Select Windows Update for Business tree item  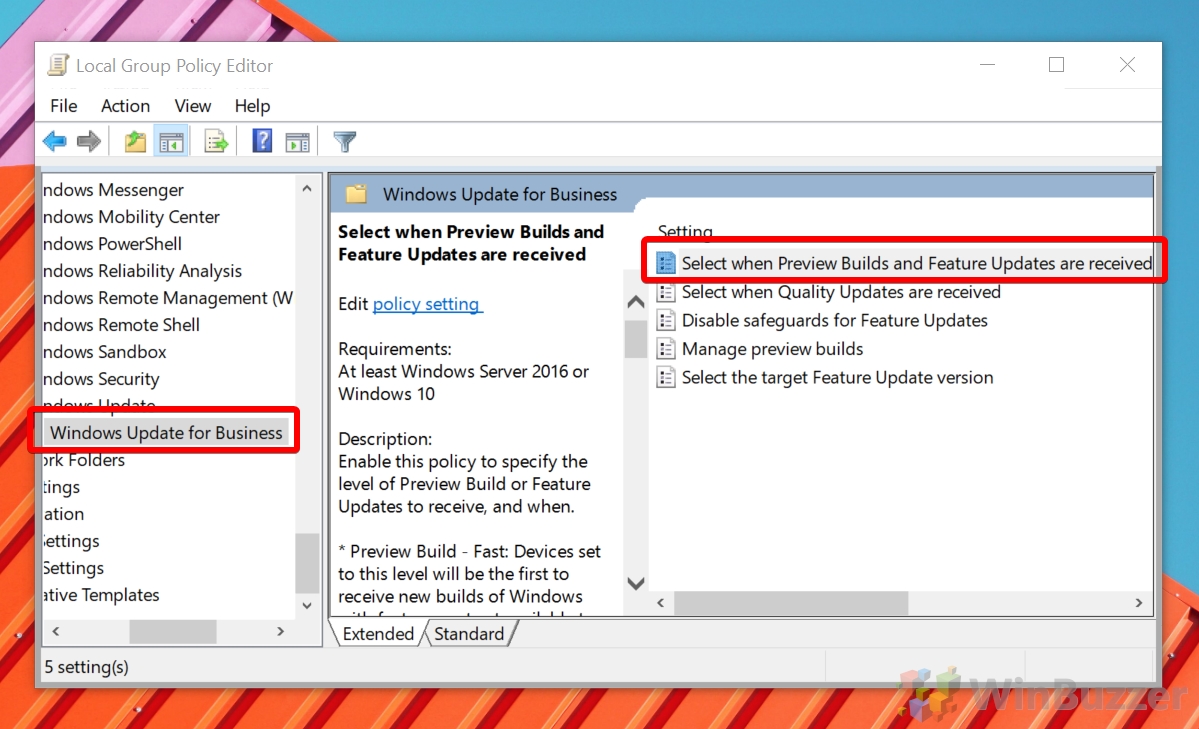coord(166,432)
